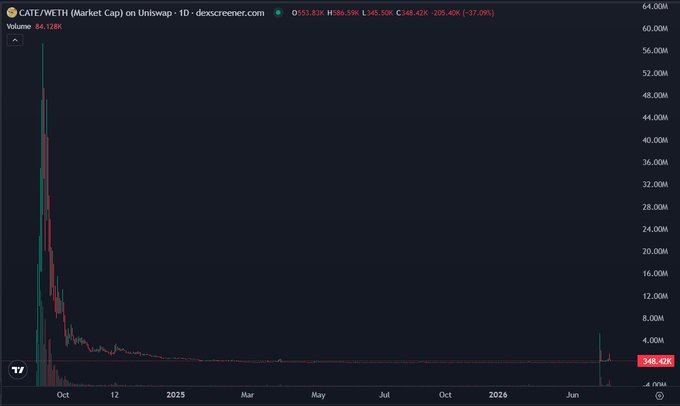Open chart settings gear icon
Image resolution: width=680 pixels, height=406 pixels.
pyautogui.click(x=659, y=395)
